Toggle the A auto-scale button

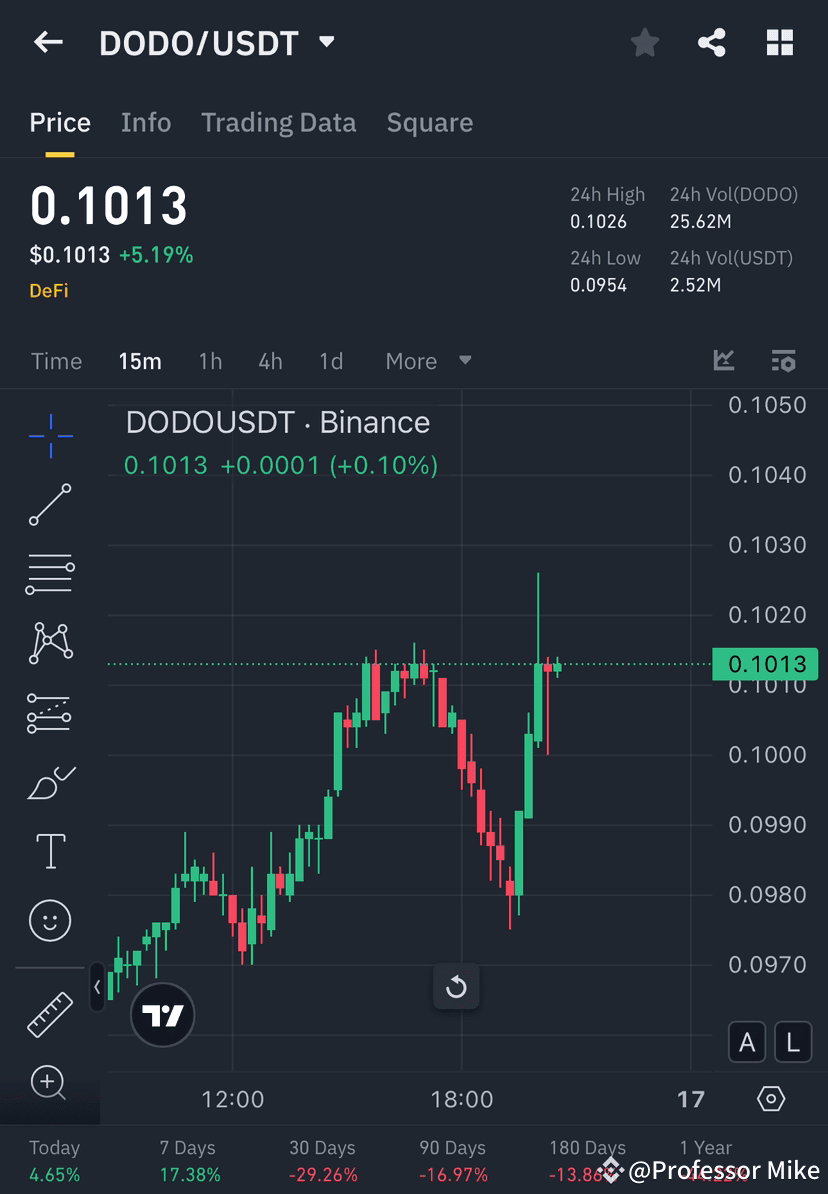(747, 1042)
